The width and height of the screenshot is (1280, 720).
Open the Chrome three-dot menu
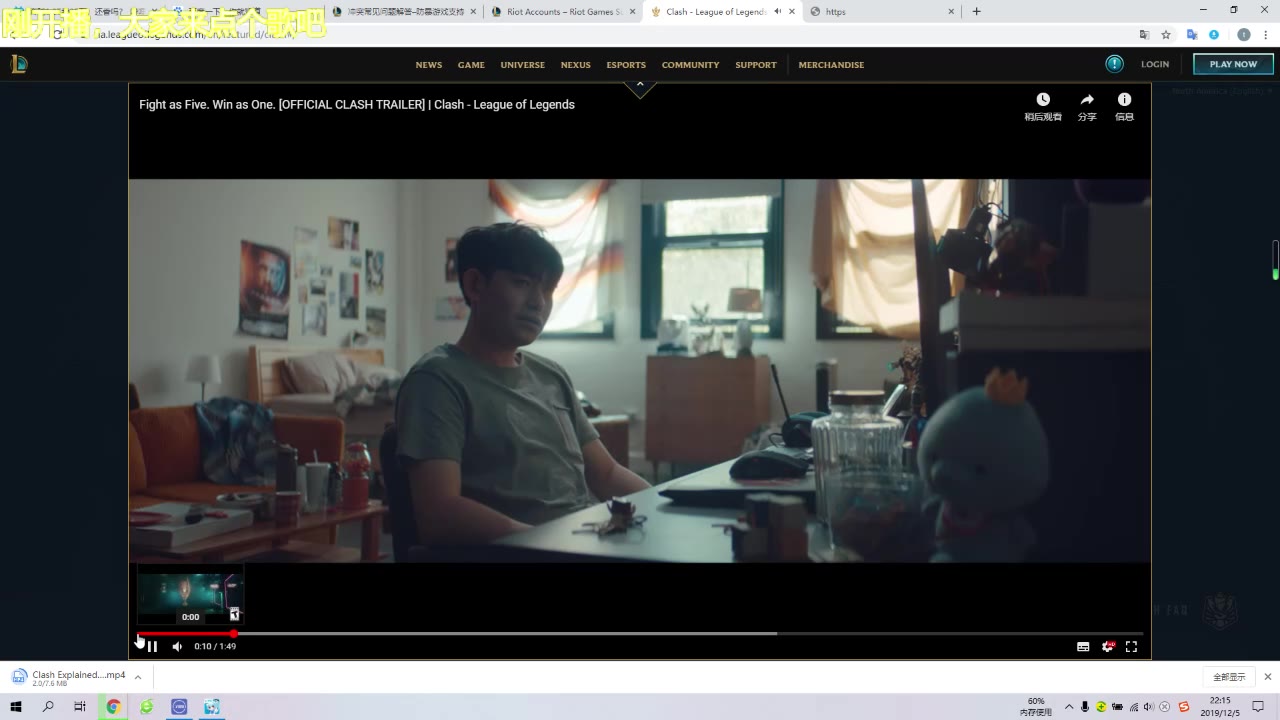pyautogui.click(x=1266, y=34)
